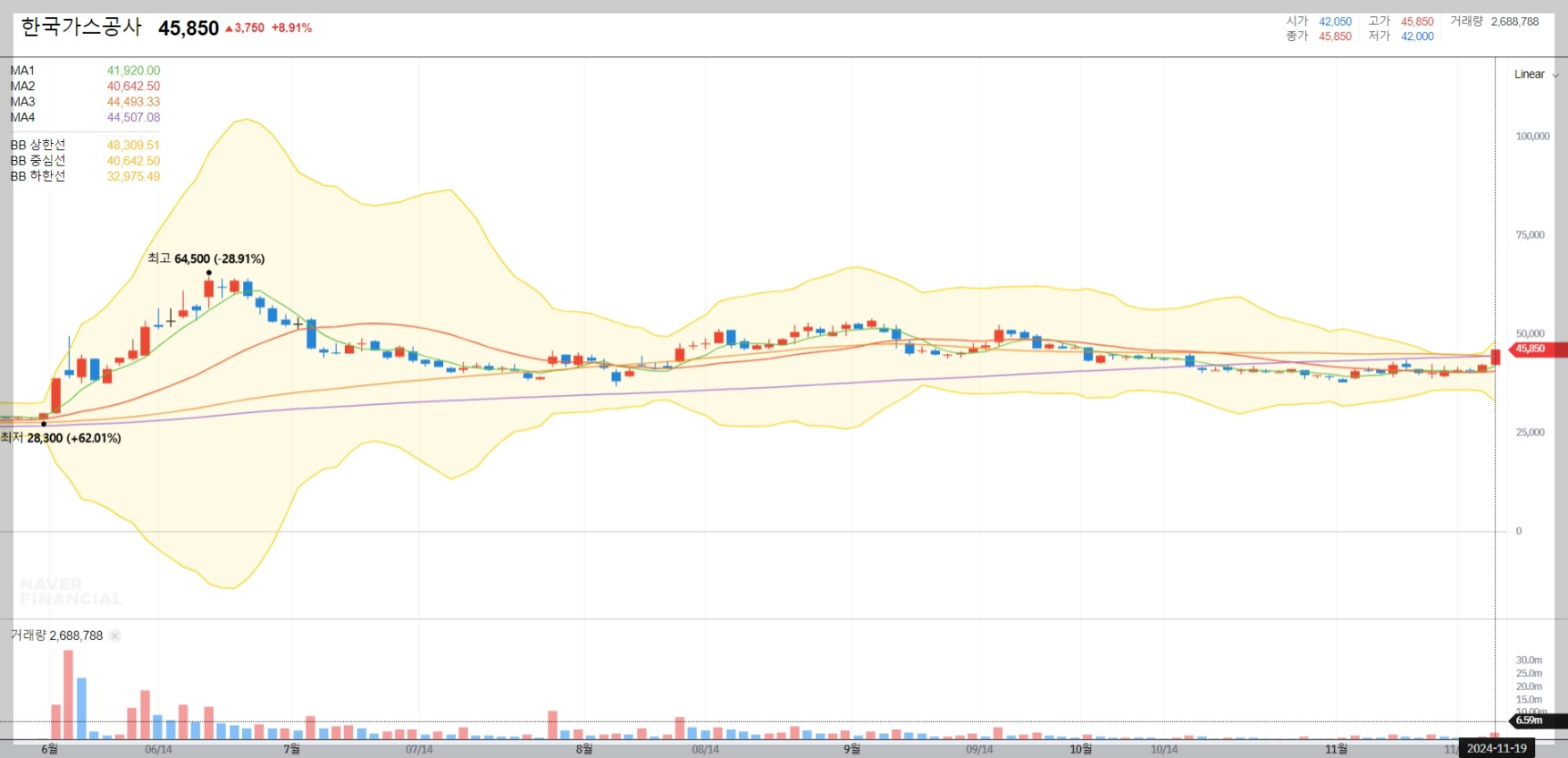Click the 6월 marker on the time axis
The height and width of the screenshot is (758, 1568).
point(49,749)
